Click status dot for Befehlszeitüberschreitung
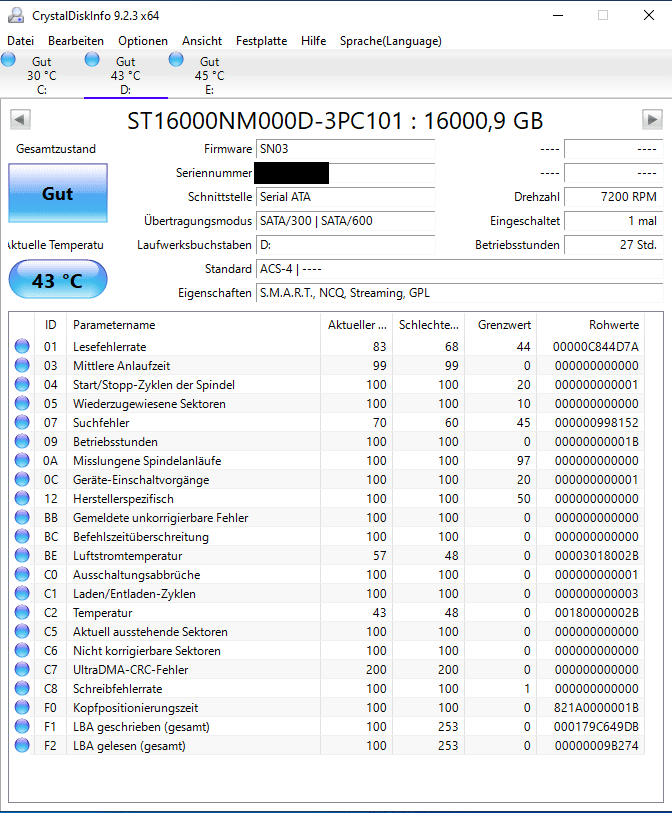 point(22,537)
